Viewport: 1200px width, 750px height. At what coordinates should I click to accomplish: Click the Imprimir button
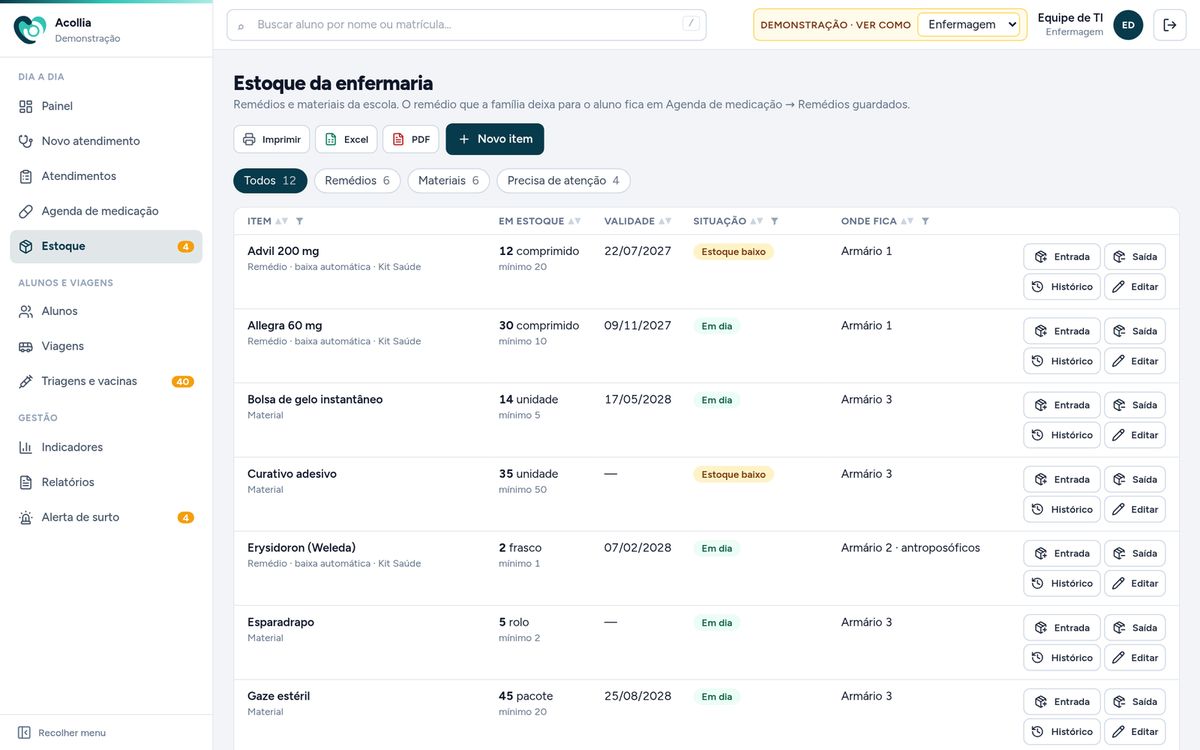point(272,139)
